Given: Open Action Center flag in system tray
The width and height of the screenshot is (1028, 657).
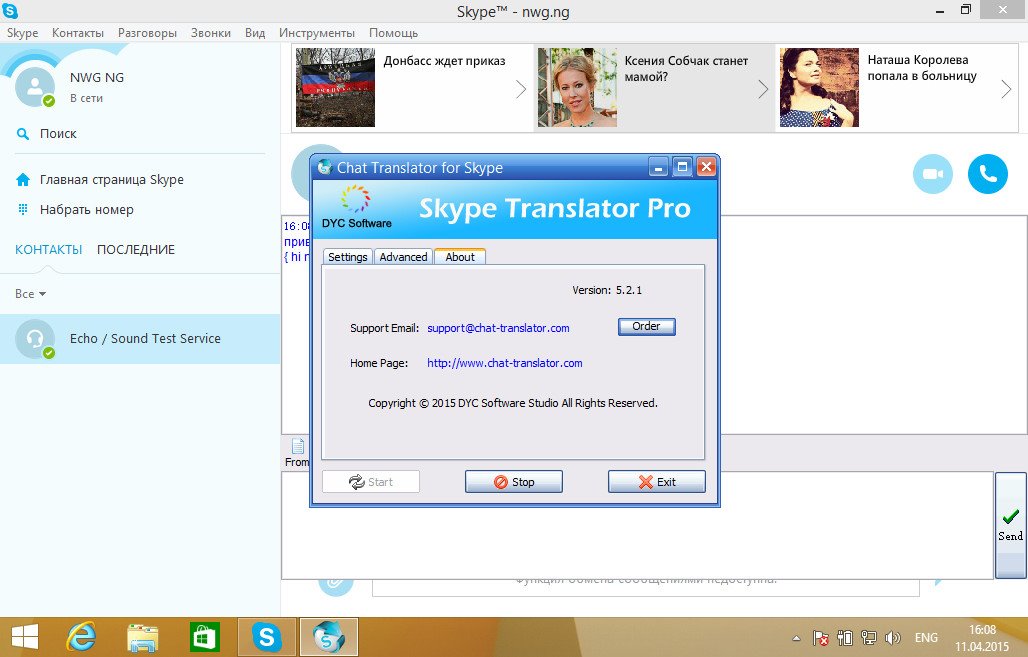Looking at the screenshot, I should 820,638.
